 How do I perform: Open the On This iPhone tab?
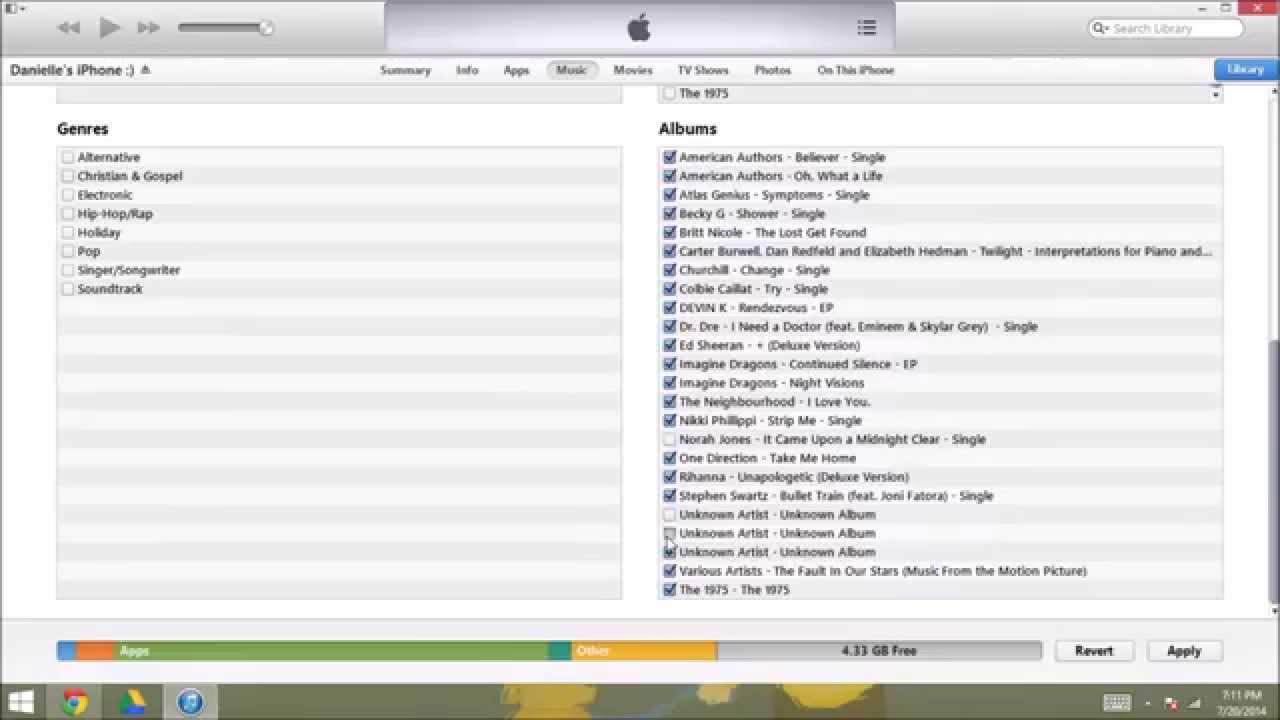(x=856, y=70)
